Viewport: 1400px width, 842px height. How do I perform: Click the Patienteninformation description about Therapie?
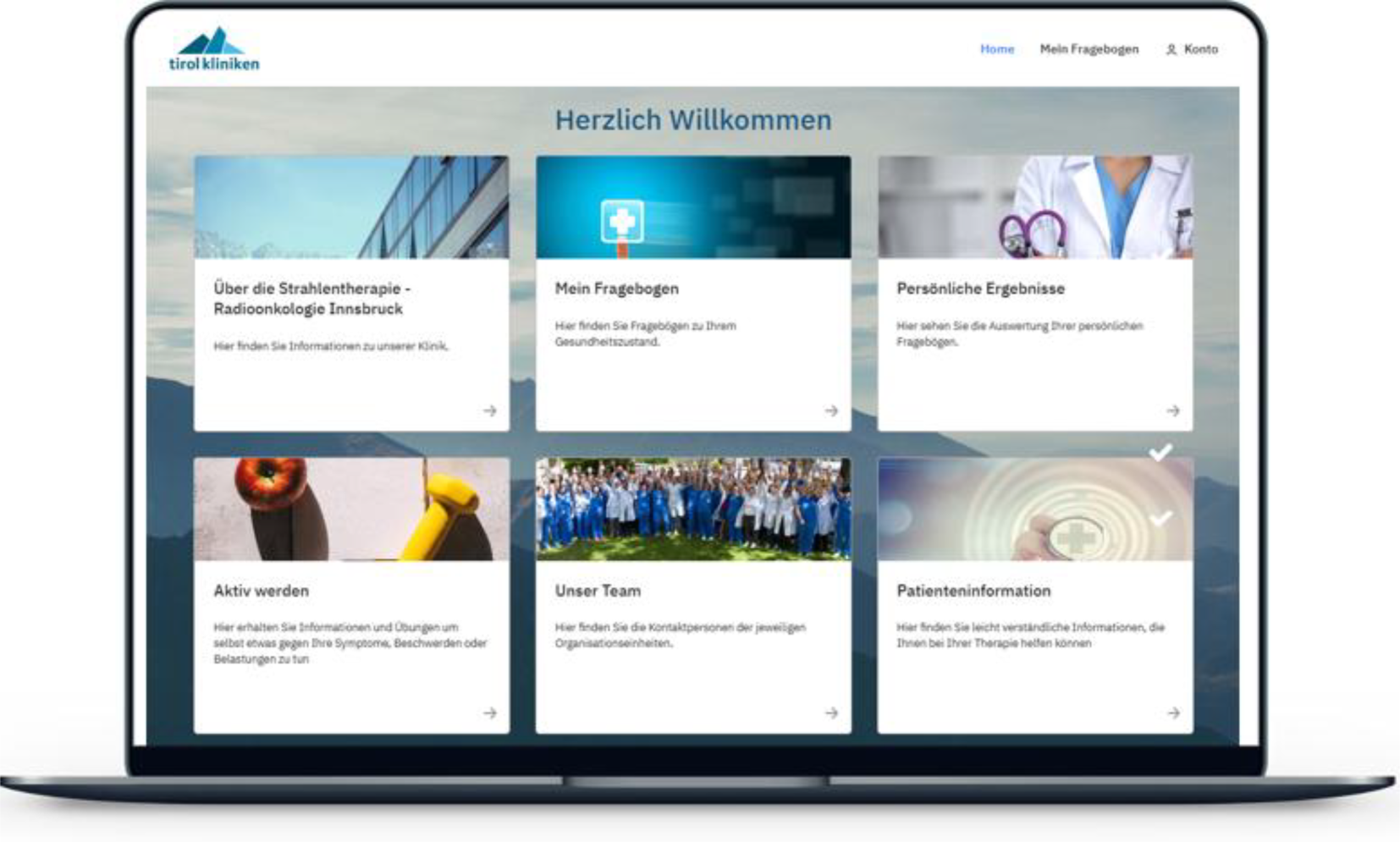click(x=1031, y=636)
